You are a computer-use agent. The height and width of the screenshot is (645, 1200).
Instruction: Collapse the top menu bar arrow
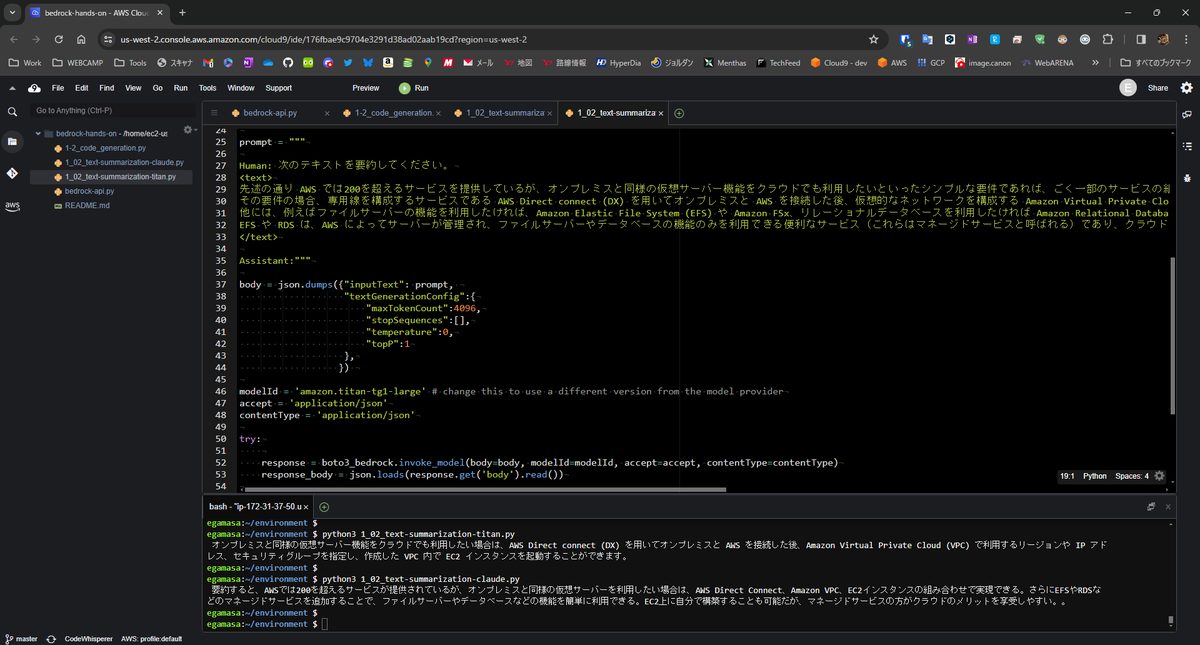point(12,88)
